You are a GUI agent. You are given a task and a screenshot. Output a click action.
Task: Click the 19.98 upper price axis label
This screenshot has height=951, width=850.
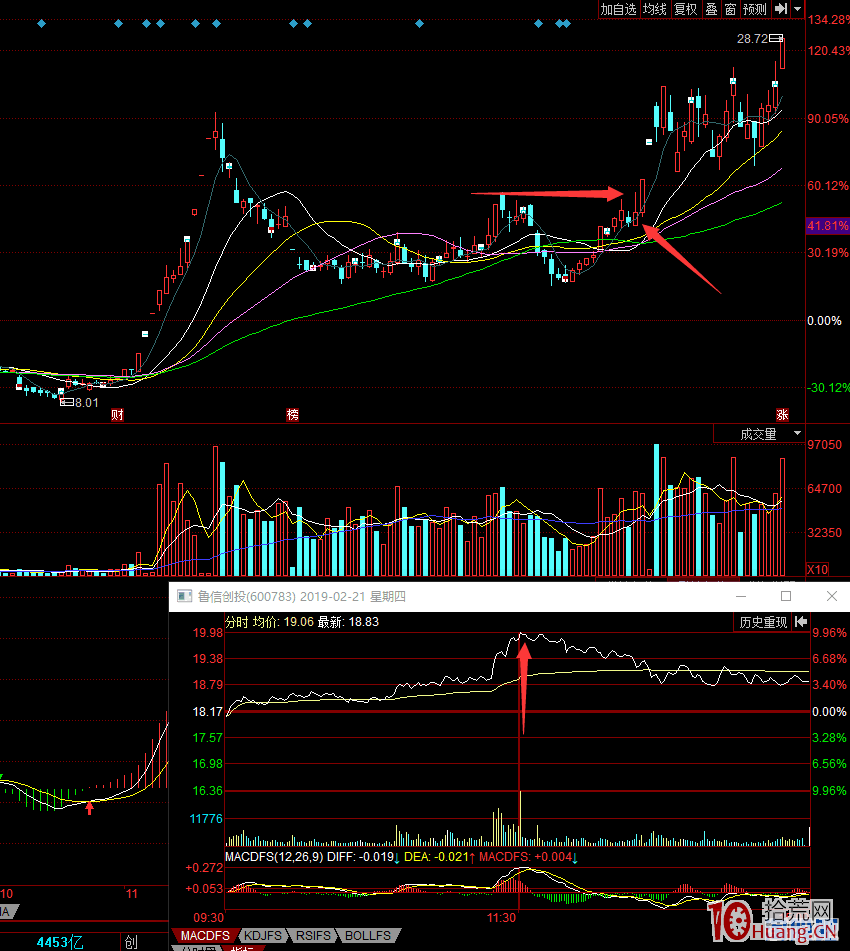tap(207, 633)
